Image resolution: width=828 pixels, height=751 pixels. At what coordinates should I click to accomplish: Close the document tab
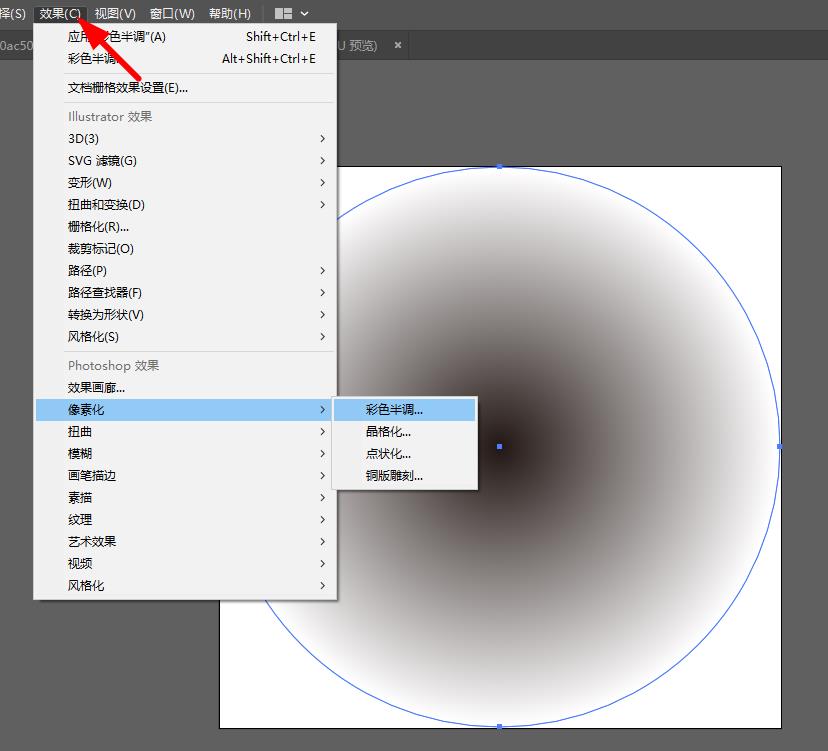click(x=398, y=45)
